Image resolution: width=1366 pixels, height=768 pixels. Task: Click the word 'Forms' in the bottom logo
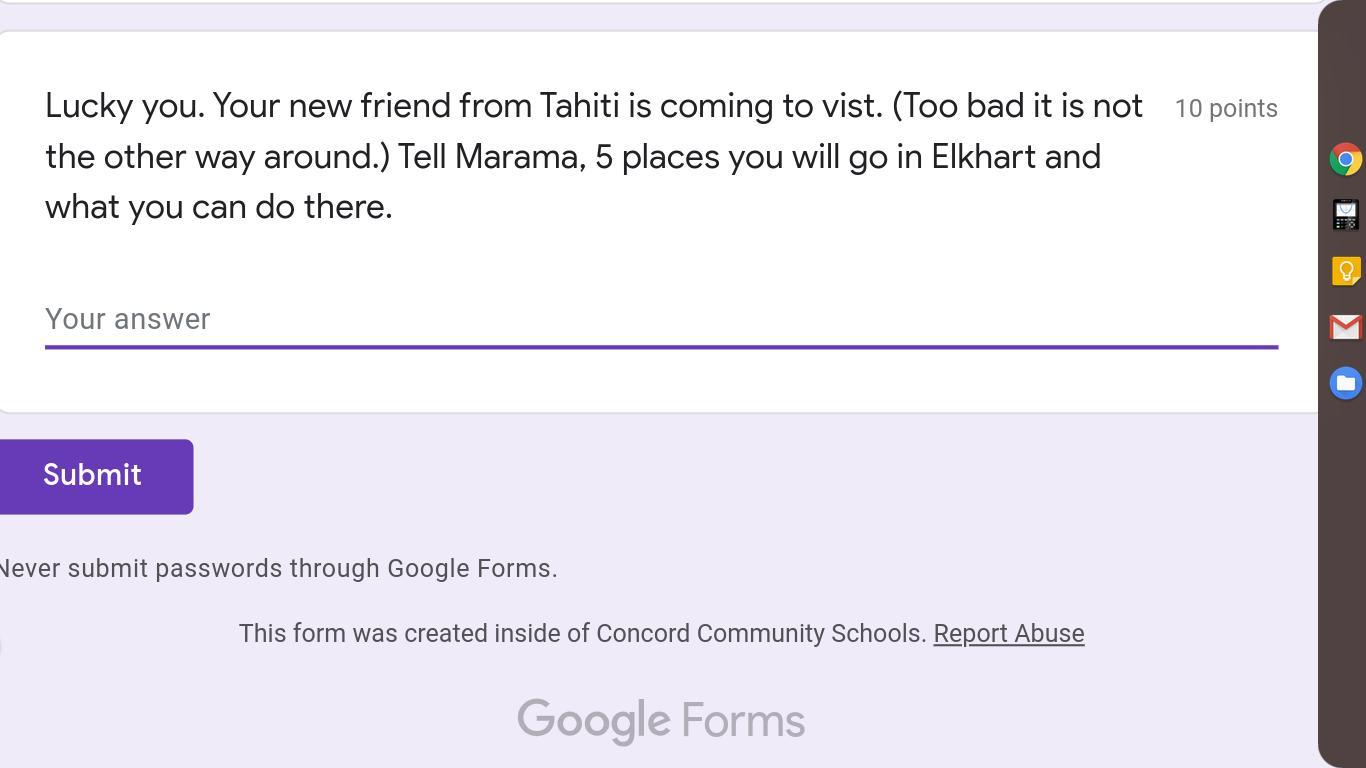[743, 721]
